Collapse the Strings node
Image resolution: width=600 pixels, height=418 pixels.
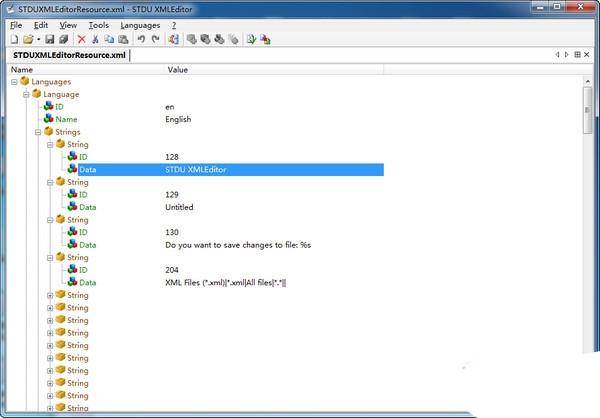[38, 132]
